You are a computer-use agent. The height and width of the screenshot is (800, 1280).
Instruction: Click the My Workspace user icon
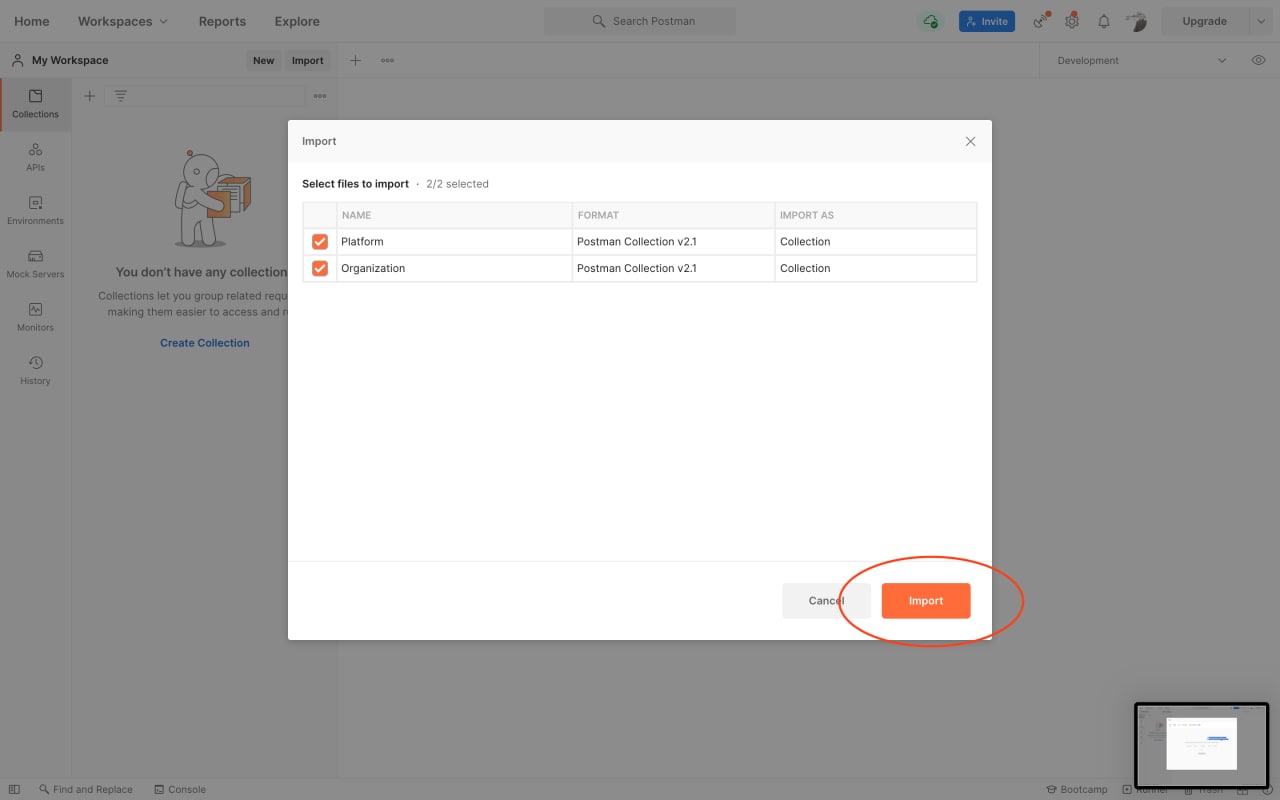click(x=18, y=60)
